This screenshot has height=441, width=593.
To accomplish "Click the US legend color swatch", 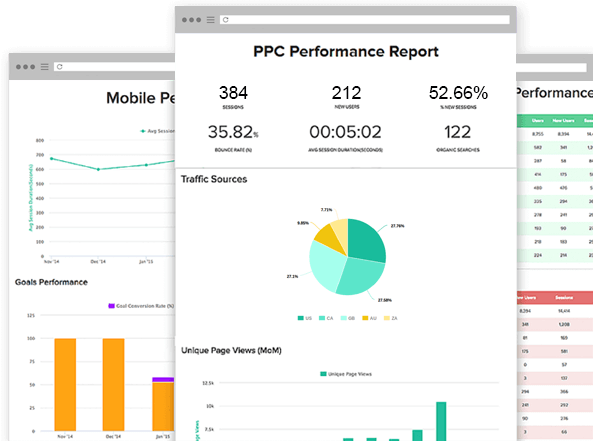I will click(301, 318).
